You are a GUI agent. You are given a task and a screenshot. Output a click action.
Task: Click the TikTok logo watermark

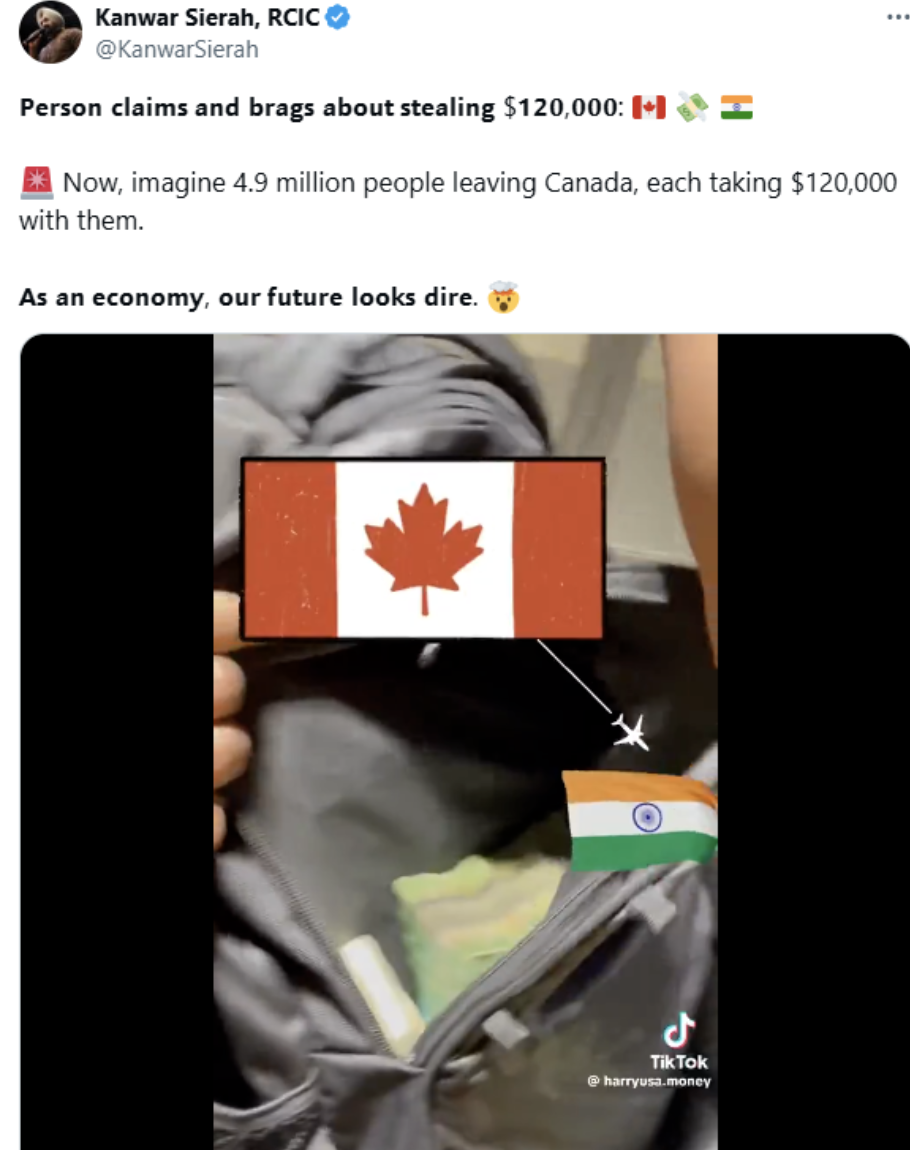[x=679, y=1041]
